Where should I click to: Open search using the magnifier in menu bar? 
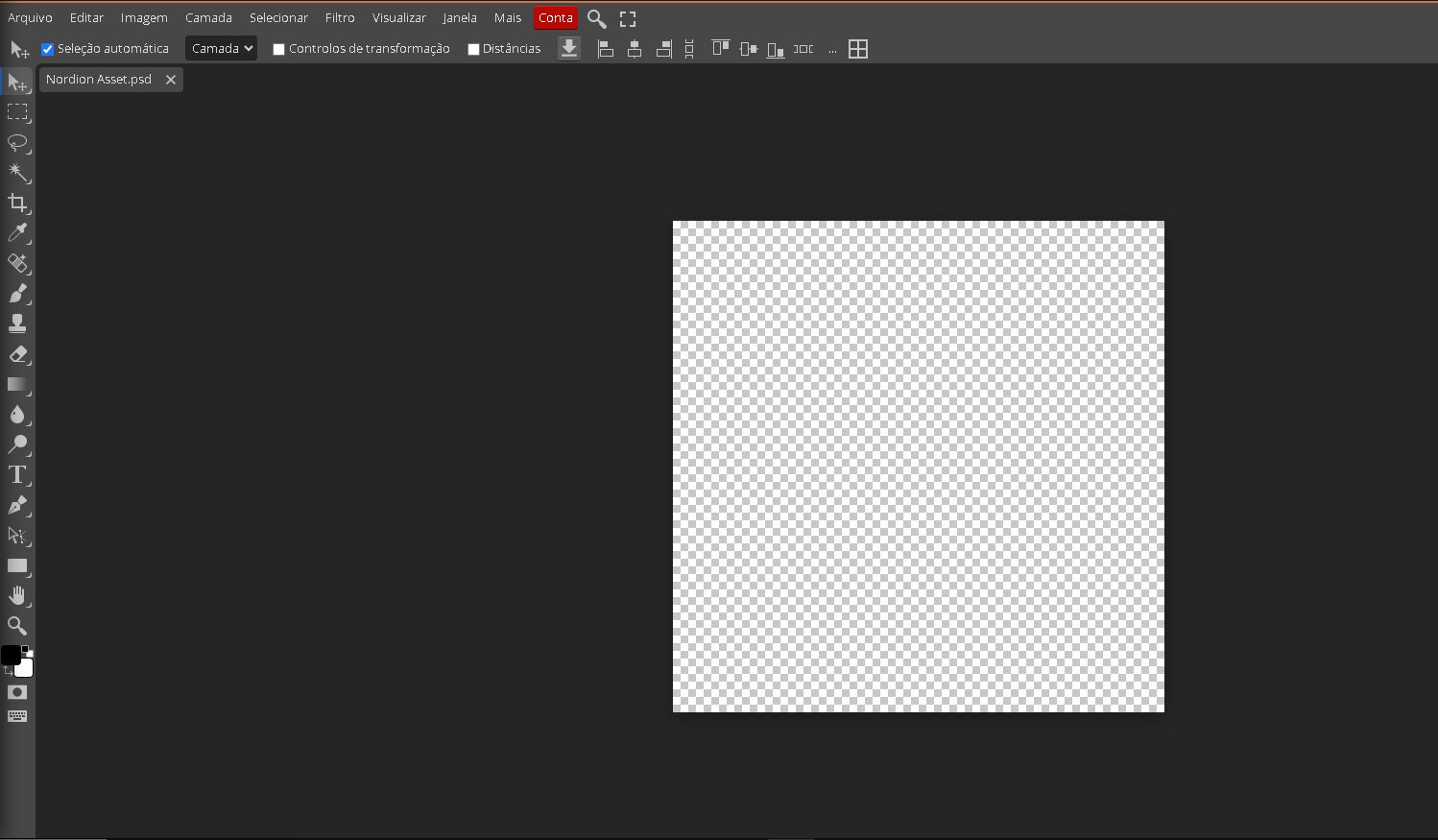[596, 18]
